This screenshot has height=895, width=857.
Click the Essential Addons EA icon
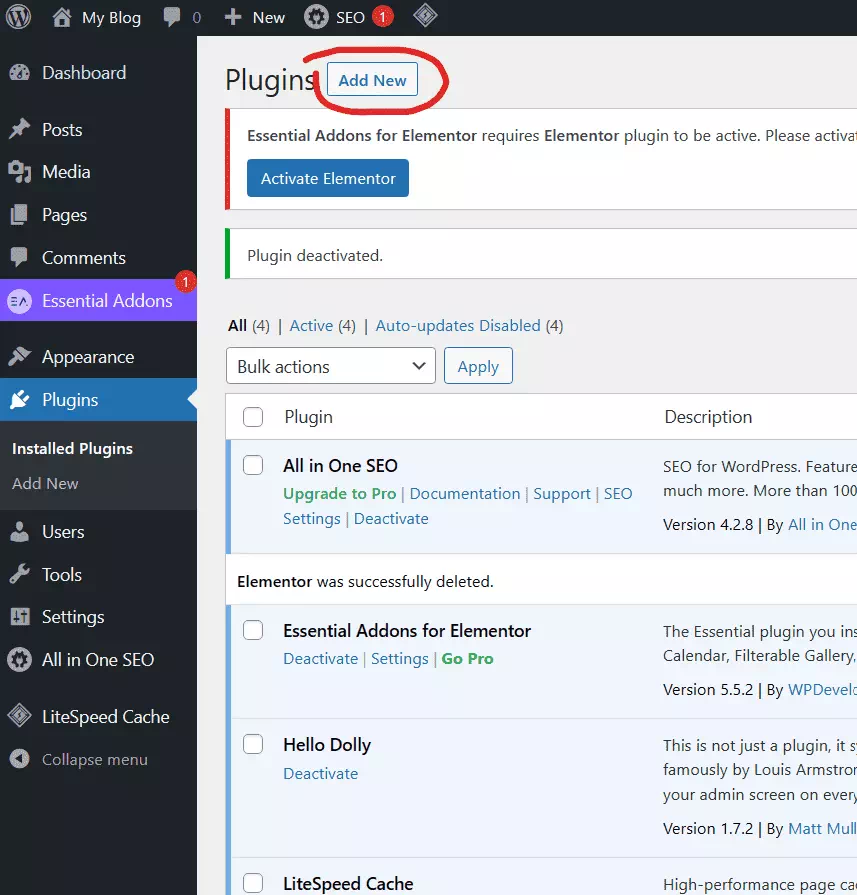coord(19,301)
